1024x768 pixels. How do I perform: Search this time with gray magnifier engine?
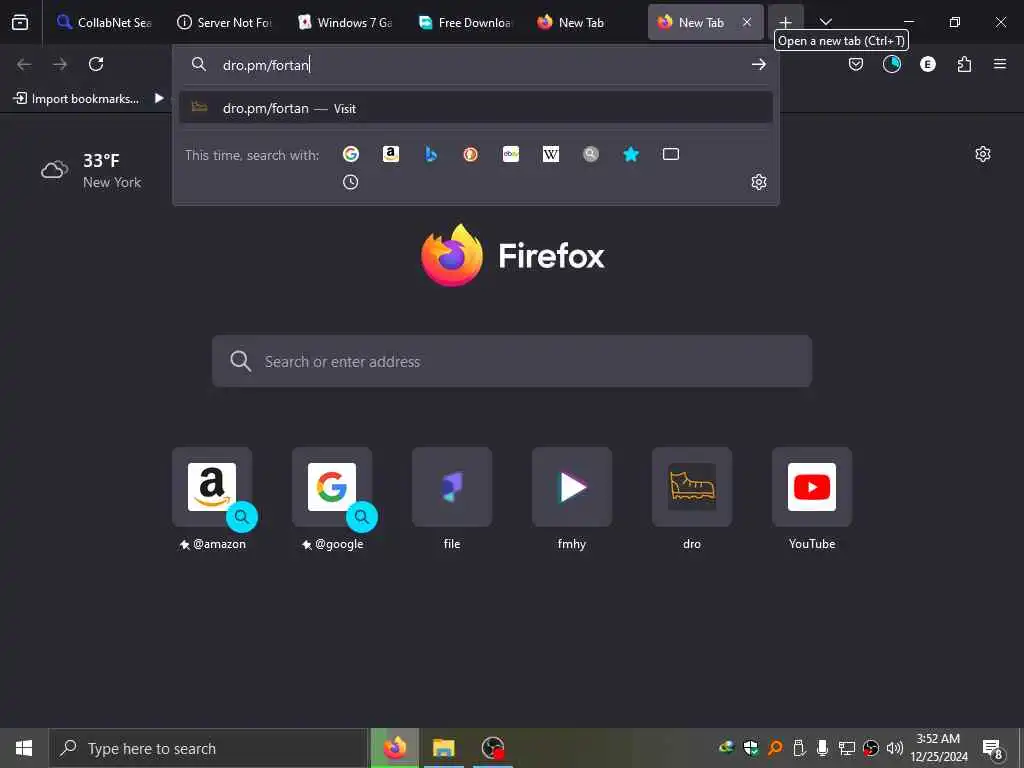[591, 154]
